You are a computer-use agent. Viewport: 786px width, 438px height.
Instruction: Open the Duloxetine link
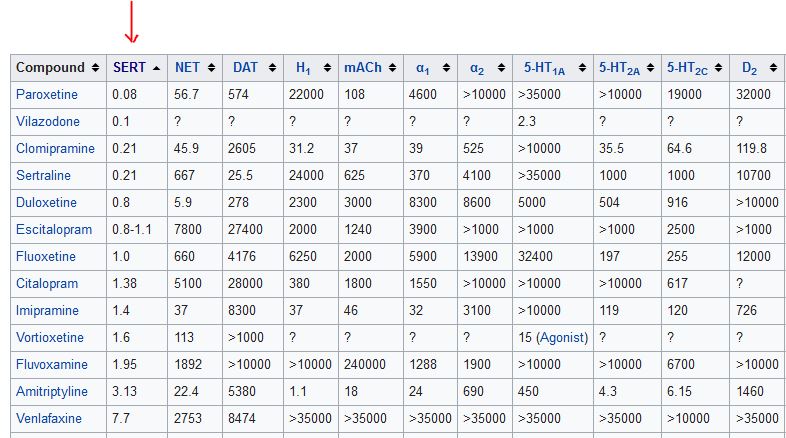(x=46, y=203)
